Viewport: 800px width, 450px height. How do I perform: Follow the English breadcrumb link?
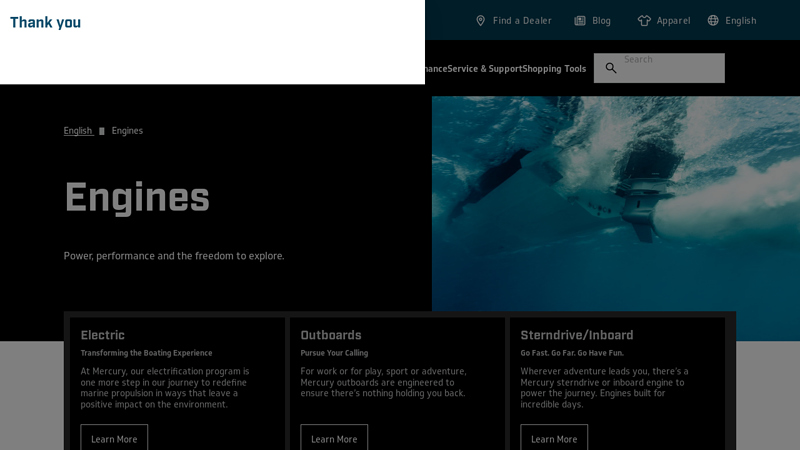tap(78, 131)
